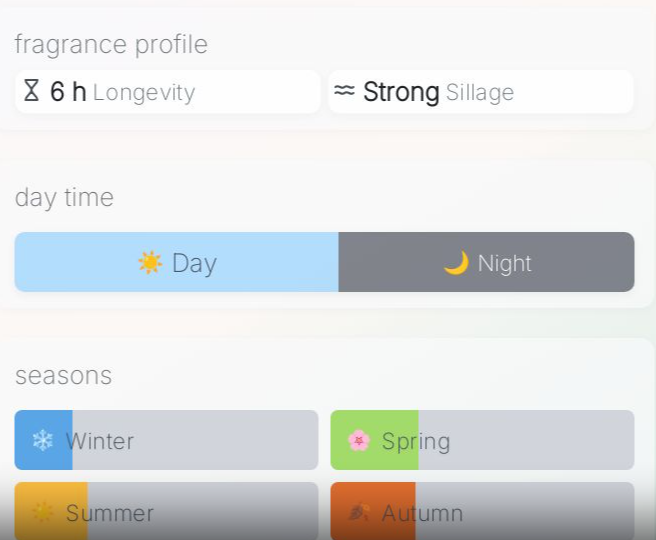656x540 pixels.
Task: Click the Autumn season bar
Action: [483, 511]
